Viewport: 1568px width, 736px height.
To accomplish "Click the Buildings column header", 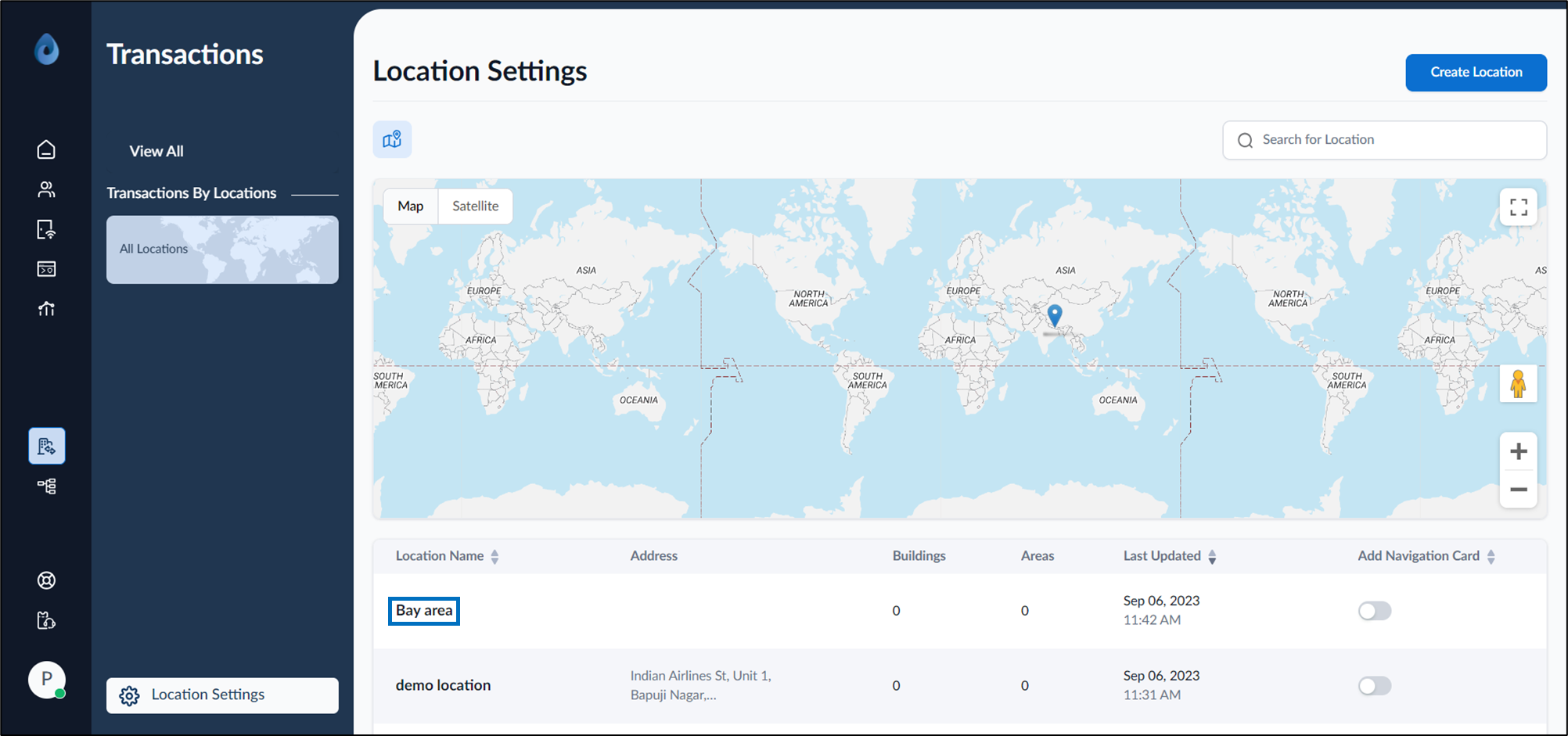I will pyautogui.click(x=919, y=556).
